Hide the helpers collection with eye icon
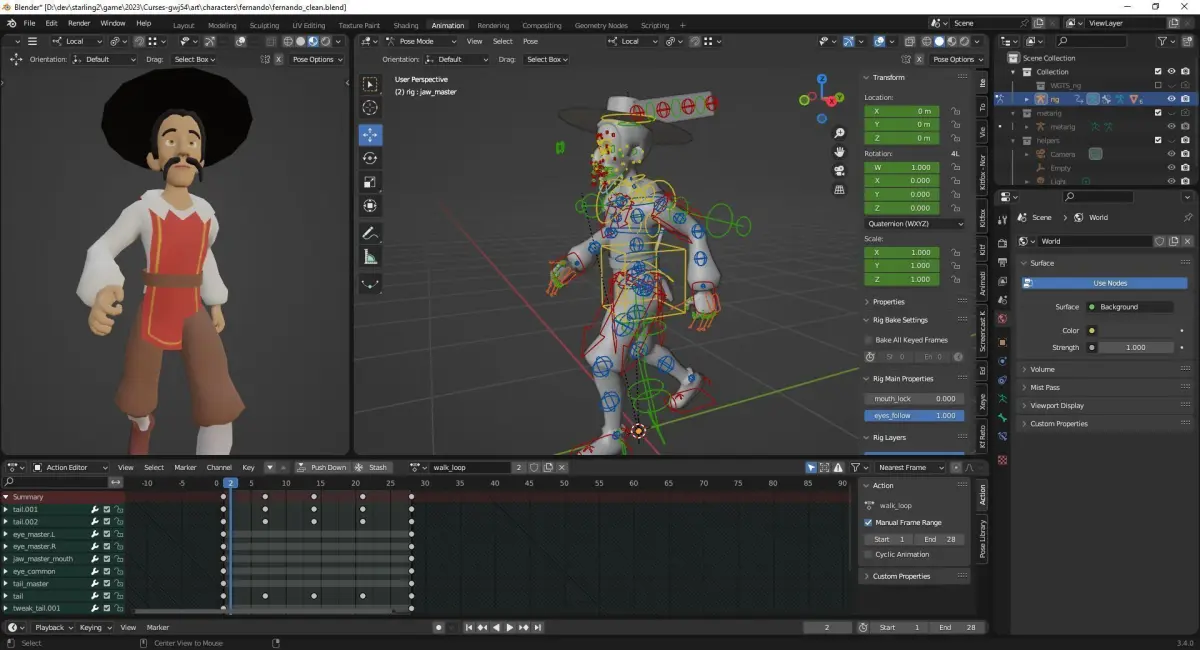Image resolution: width=1200 pixels, height=650 pixels. point(1171,140)
